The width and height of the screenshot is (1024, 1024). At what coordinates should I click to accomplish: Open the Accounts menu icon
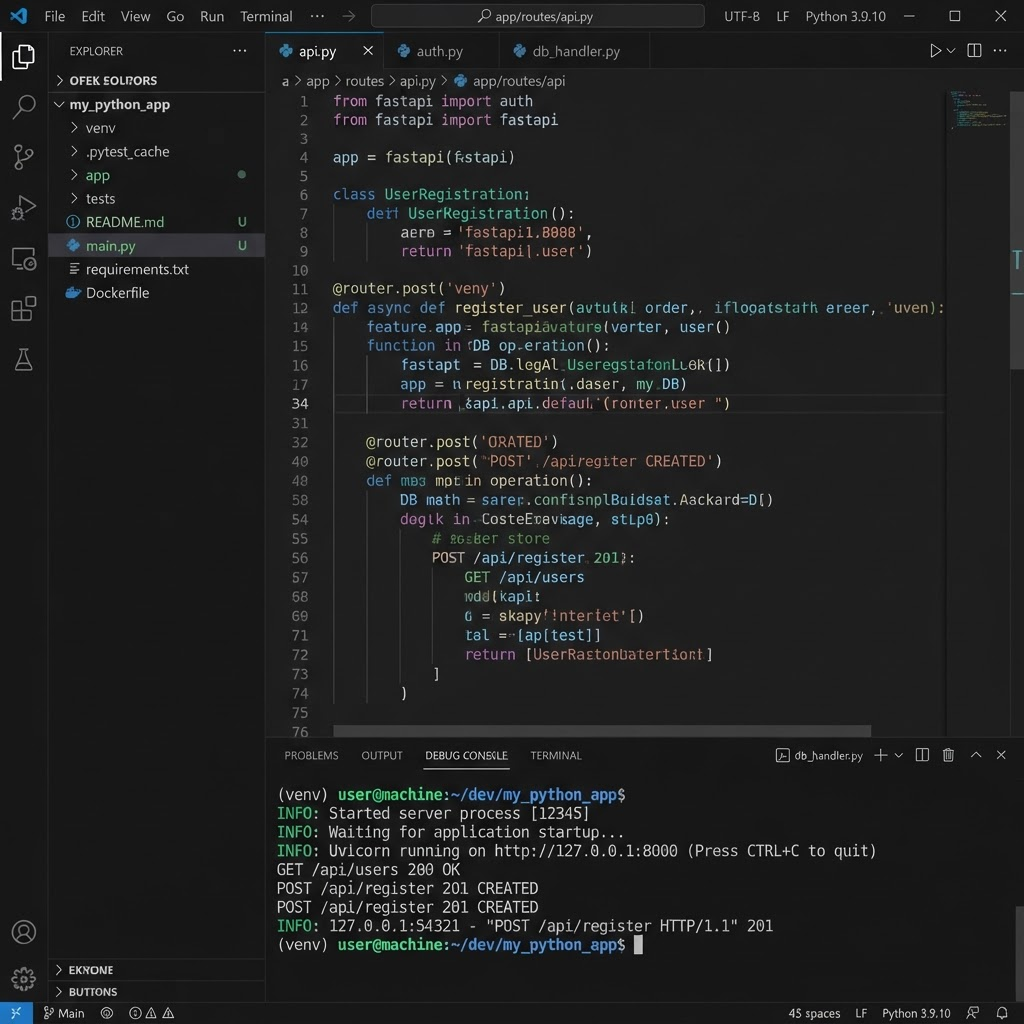[24, 932]
